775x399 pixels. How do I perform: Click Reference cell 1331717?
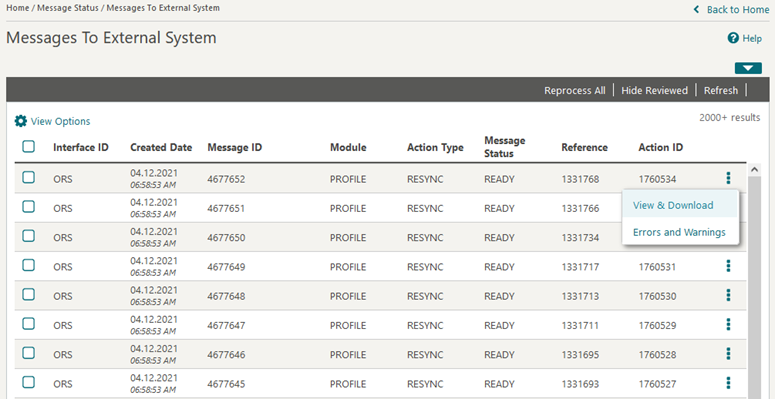[580, 266]
